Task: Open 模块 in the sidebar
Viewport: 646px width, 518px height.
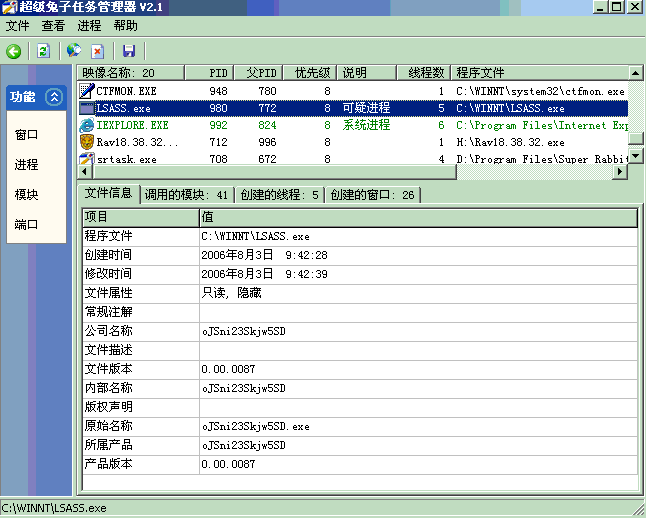Action: [x=27, y=195]
